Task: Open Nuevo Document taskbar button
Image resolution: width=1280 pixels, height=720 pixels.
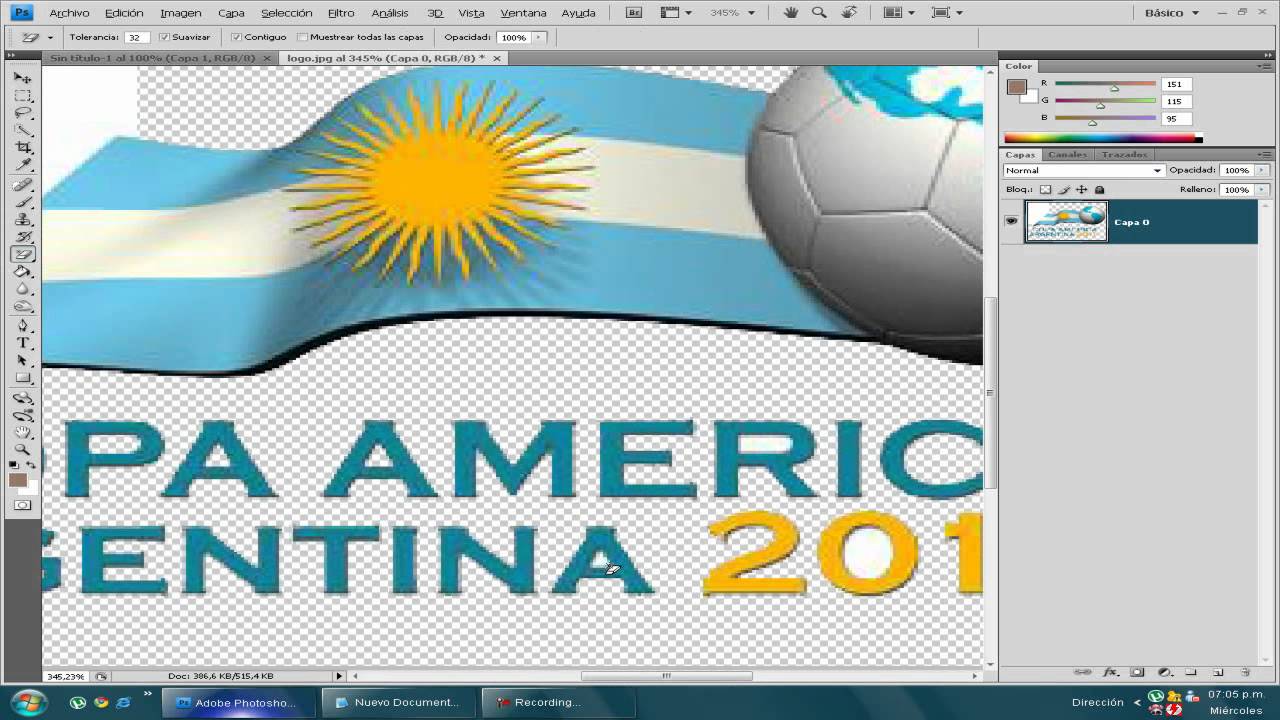Action: 399,702
